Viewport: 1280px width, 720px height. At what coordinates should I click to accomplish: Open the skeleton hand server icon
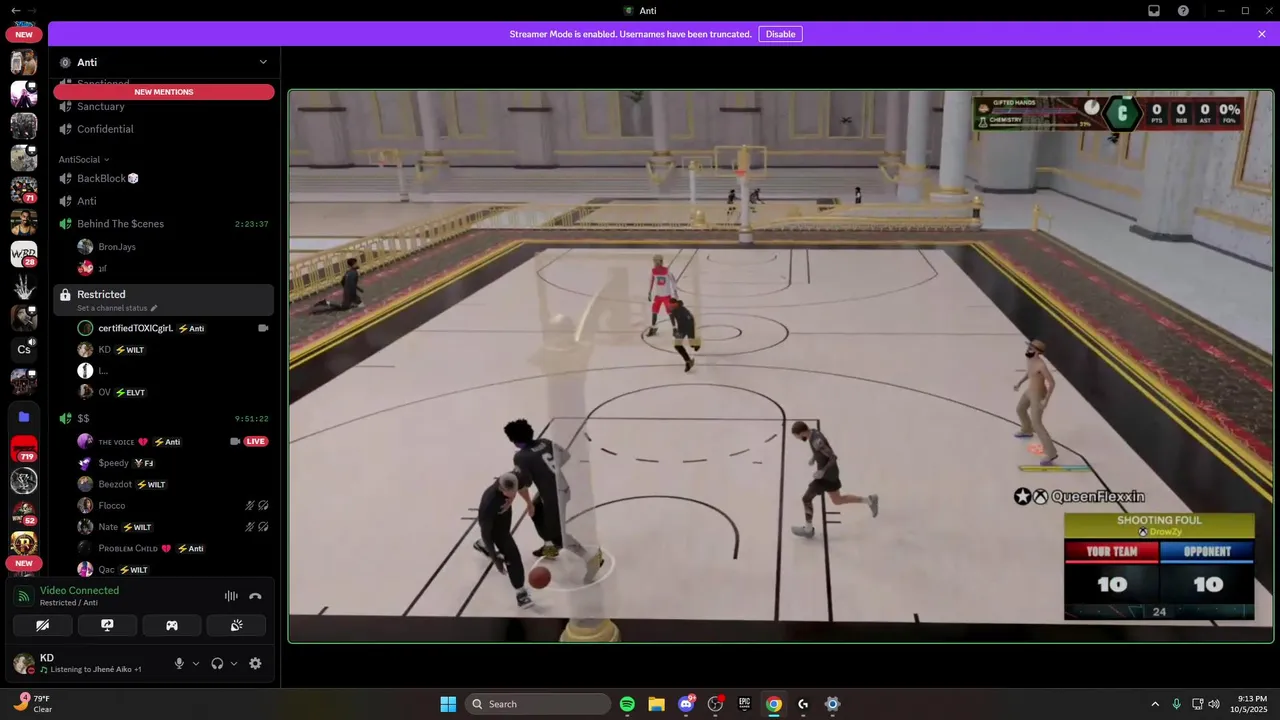click(x=24, y=286)
